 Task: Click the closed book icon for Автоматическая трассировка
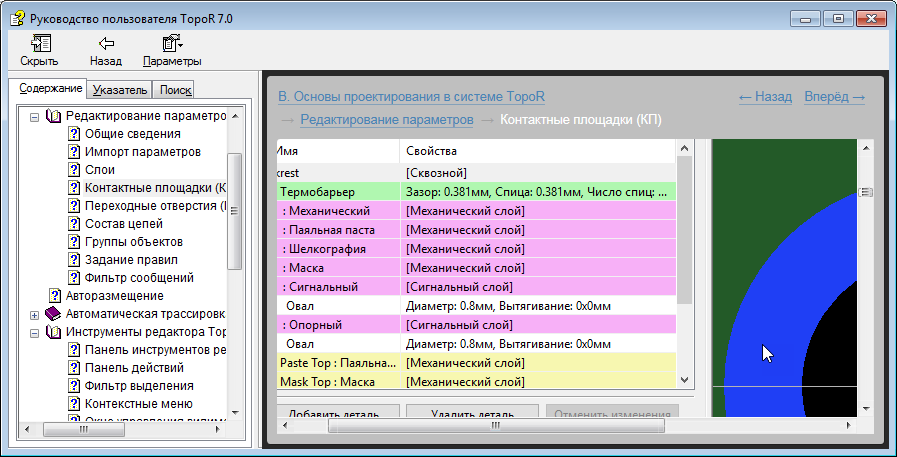53,314
